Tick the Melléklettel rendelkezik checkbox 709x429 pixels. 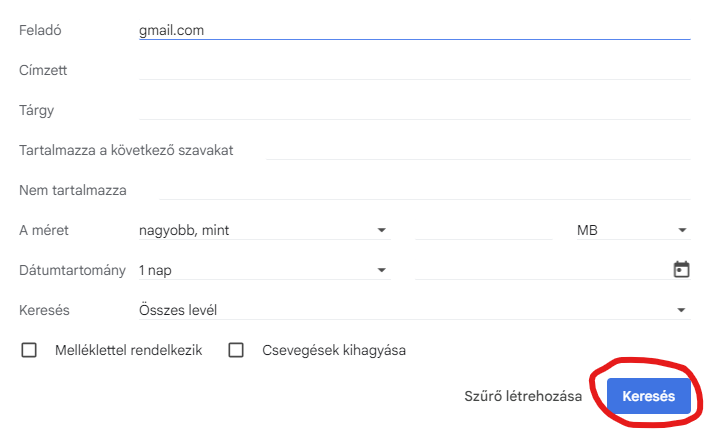(x=29, y=350)
